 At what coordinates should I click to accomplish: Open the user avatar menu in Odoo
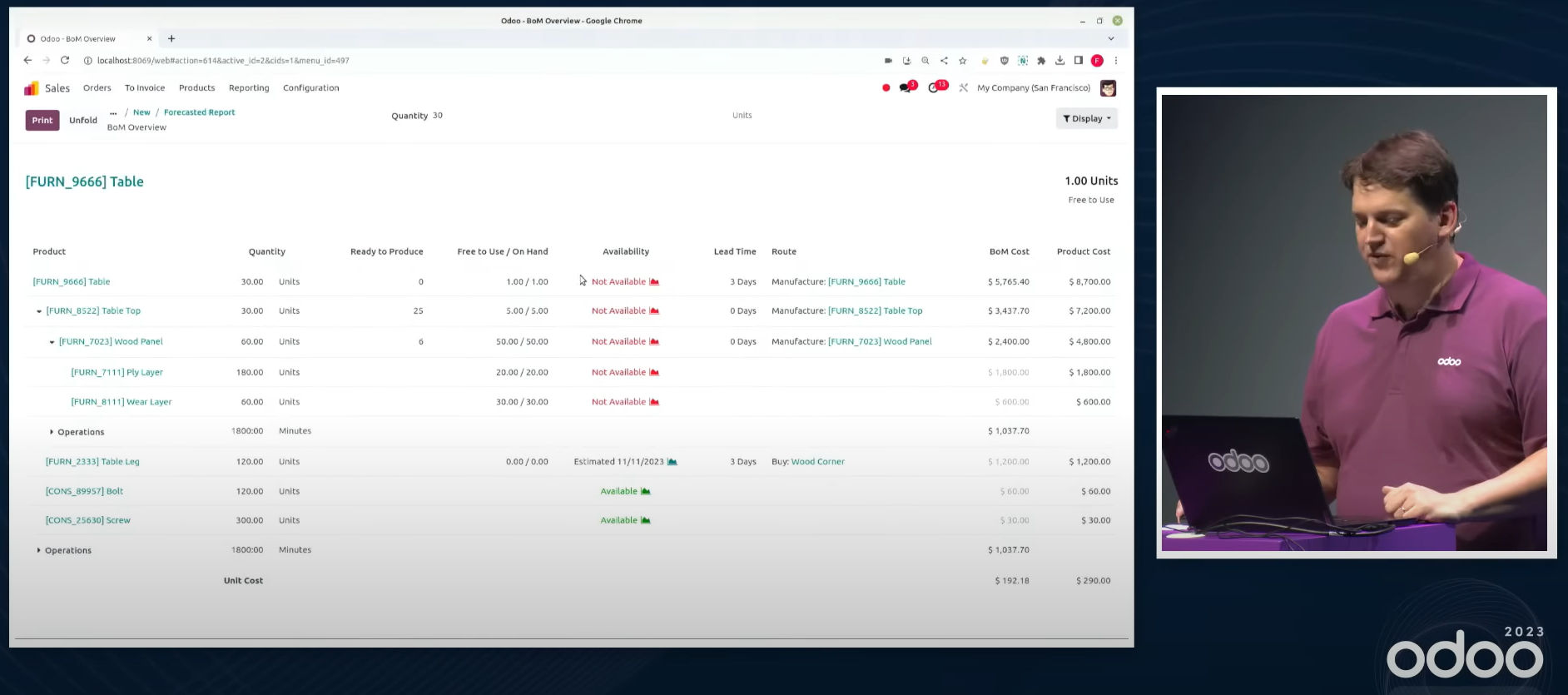[1108, 88]
